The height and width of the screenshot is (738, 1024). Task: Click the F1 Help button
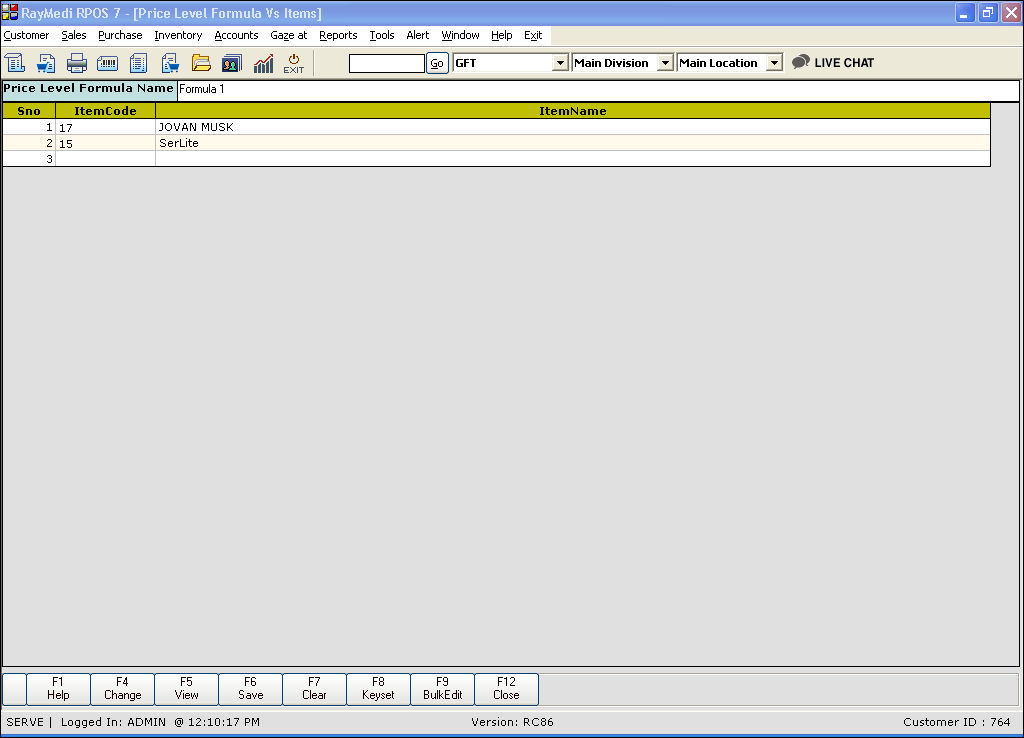point(58,689)
